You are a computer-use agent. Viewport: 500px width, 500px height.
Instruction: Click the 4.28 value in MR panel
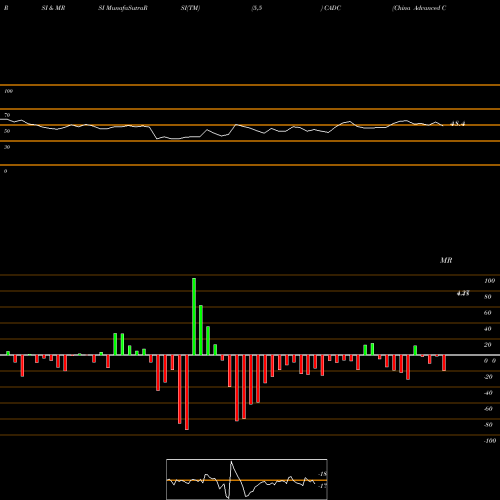463,293
